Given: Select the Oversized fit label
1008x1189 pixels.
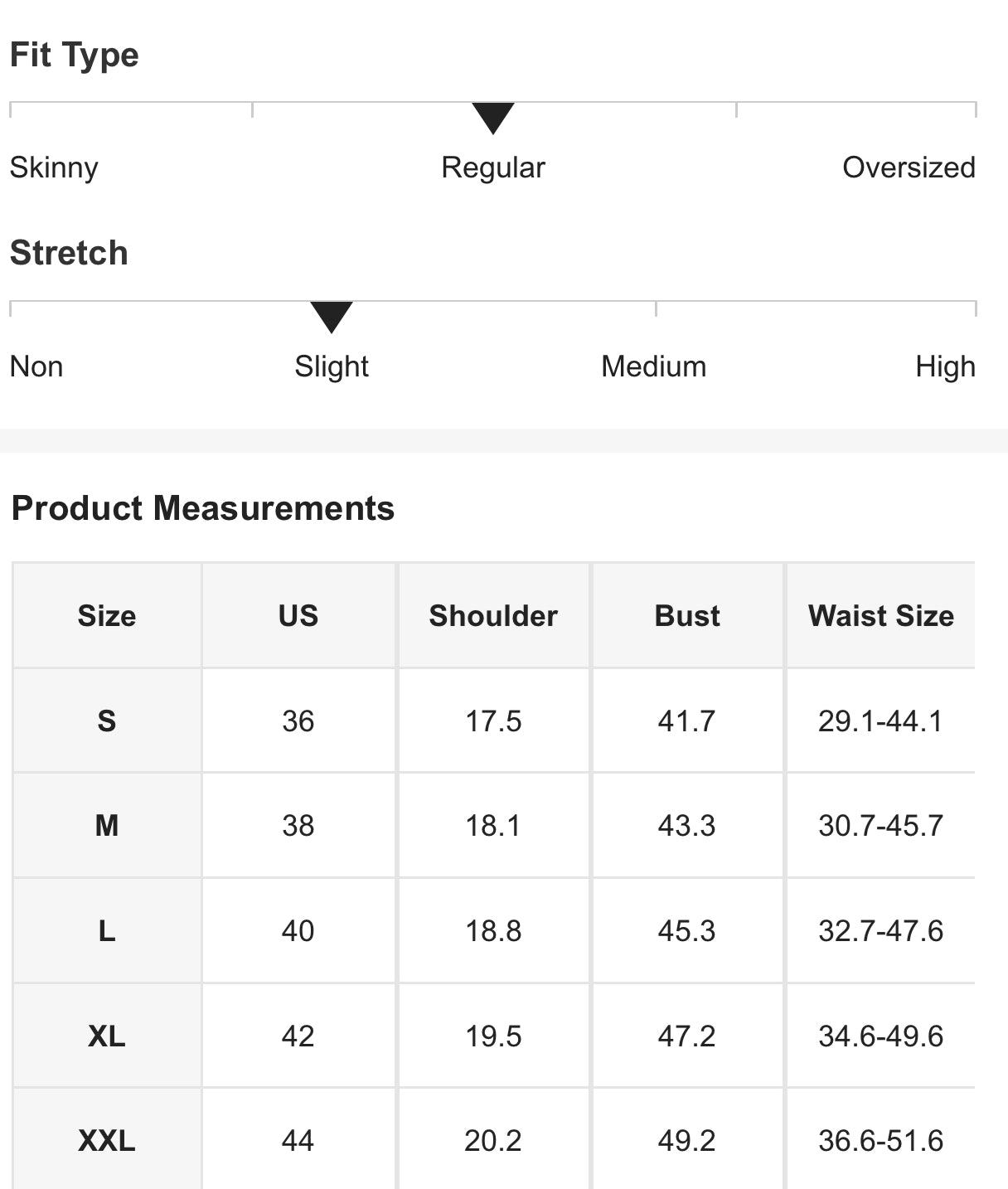Looking at the screenshot, I should point(909,167).
